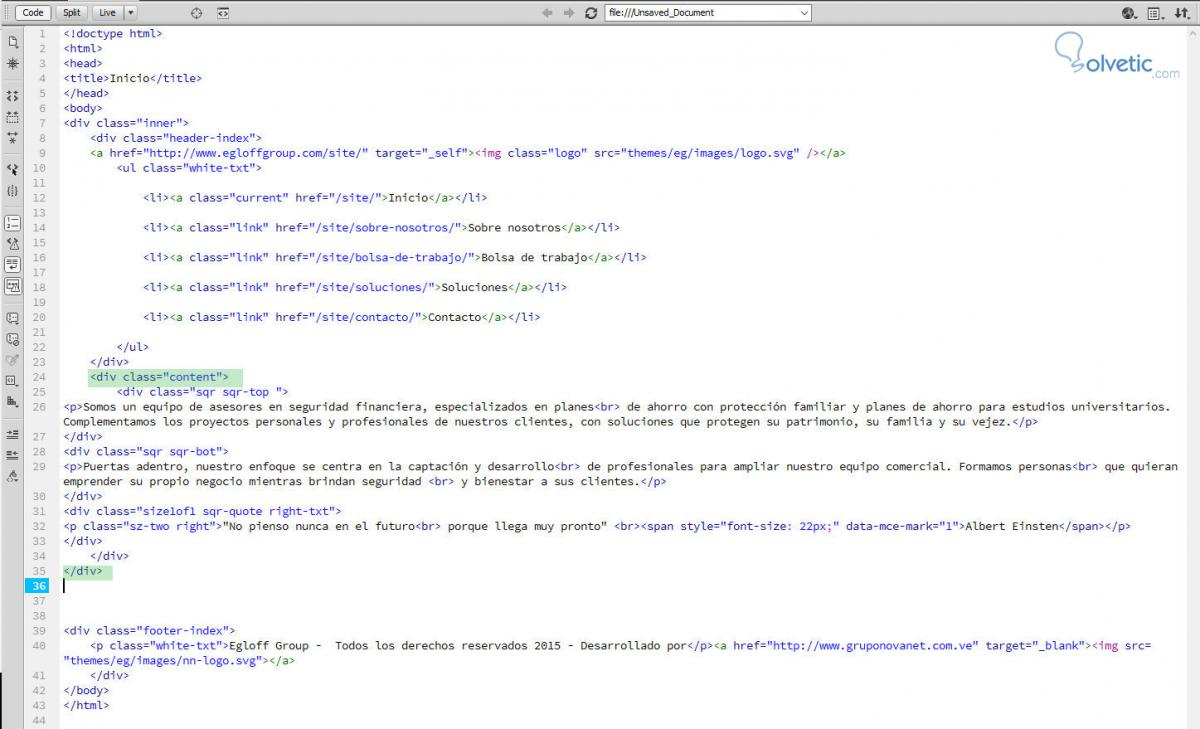Switch to Code view
The image size is (1200, 729).
point(33,13)
